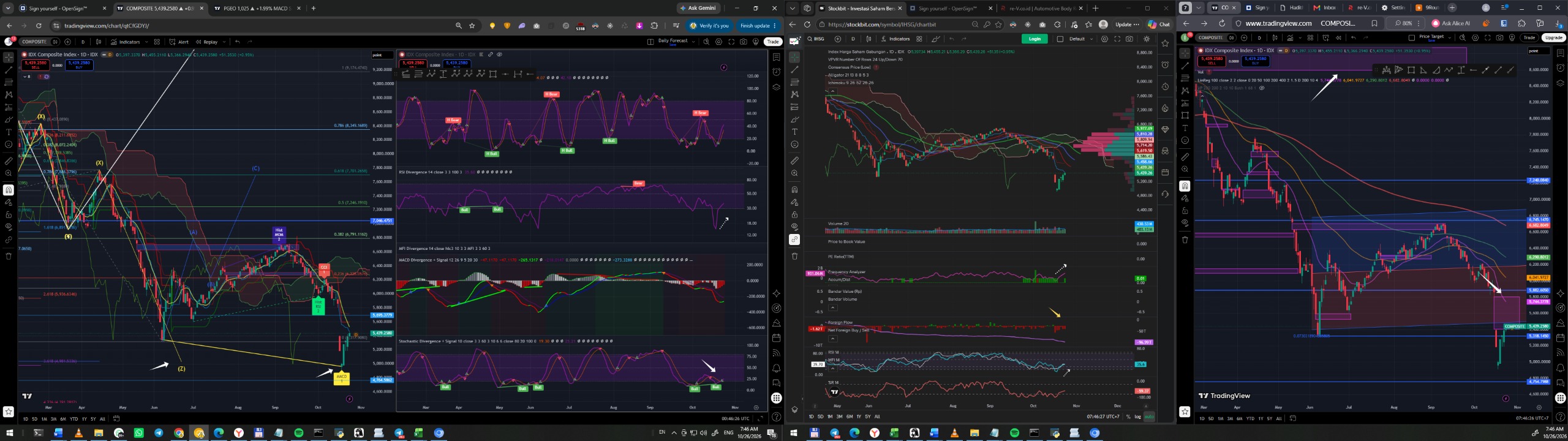This screenshot has height=441, width=1568.
Task: Click SELL 5,439.2580 button on left chart
Action: 35,64
